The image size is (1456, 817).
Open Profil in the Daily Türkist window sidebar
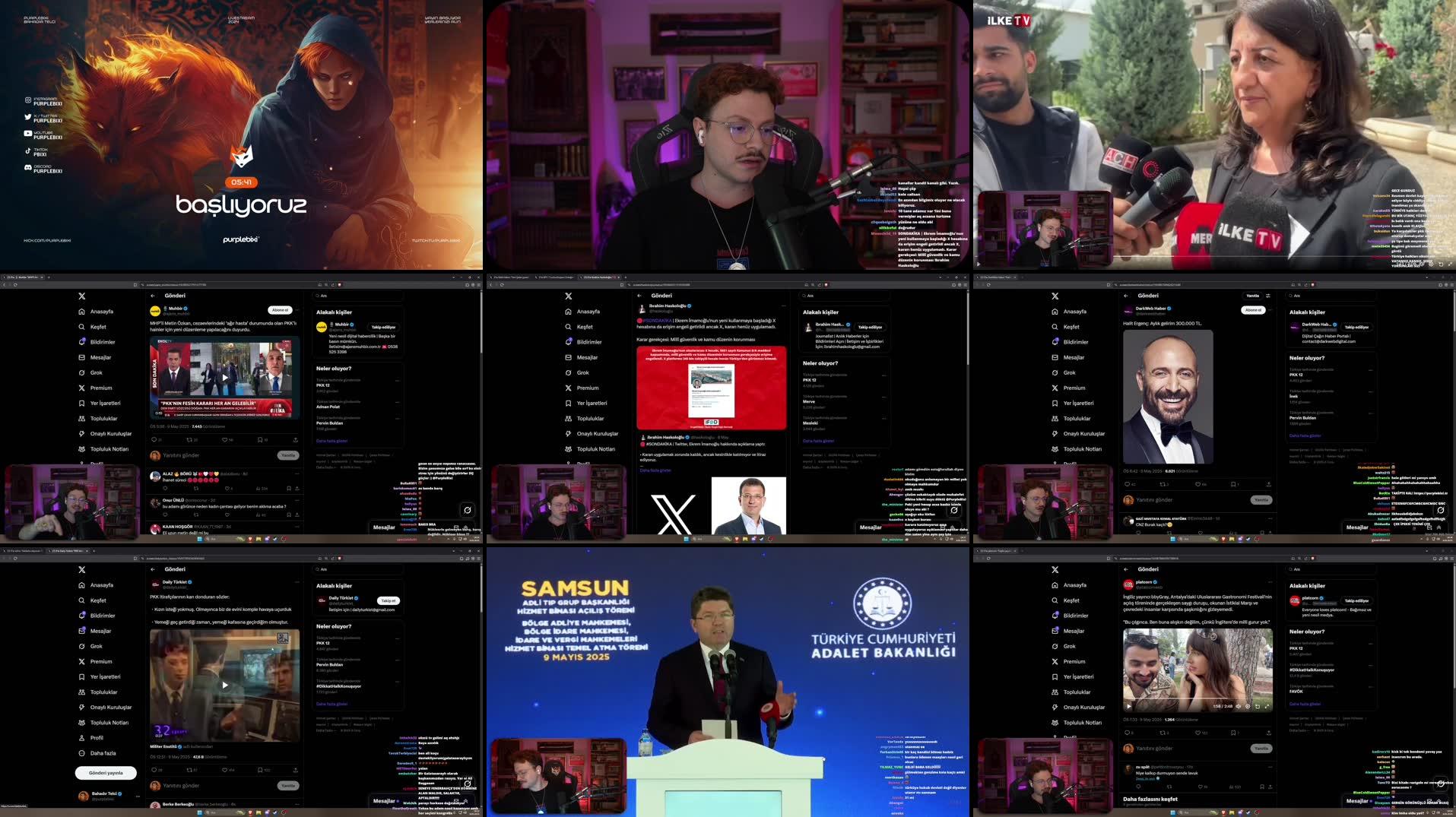[x=90, y=737]
